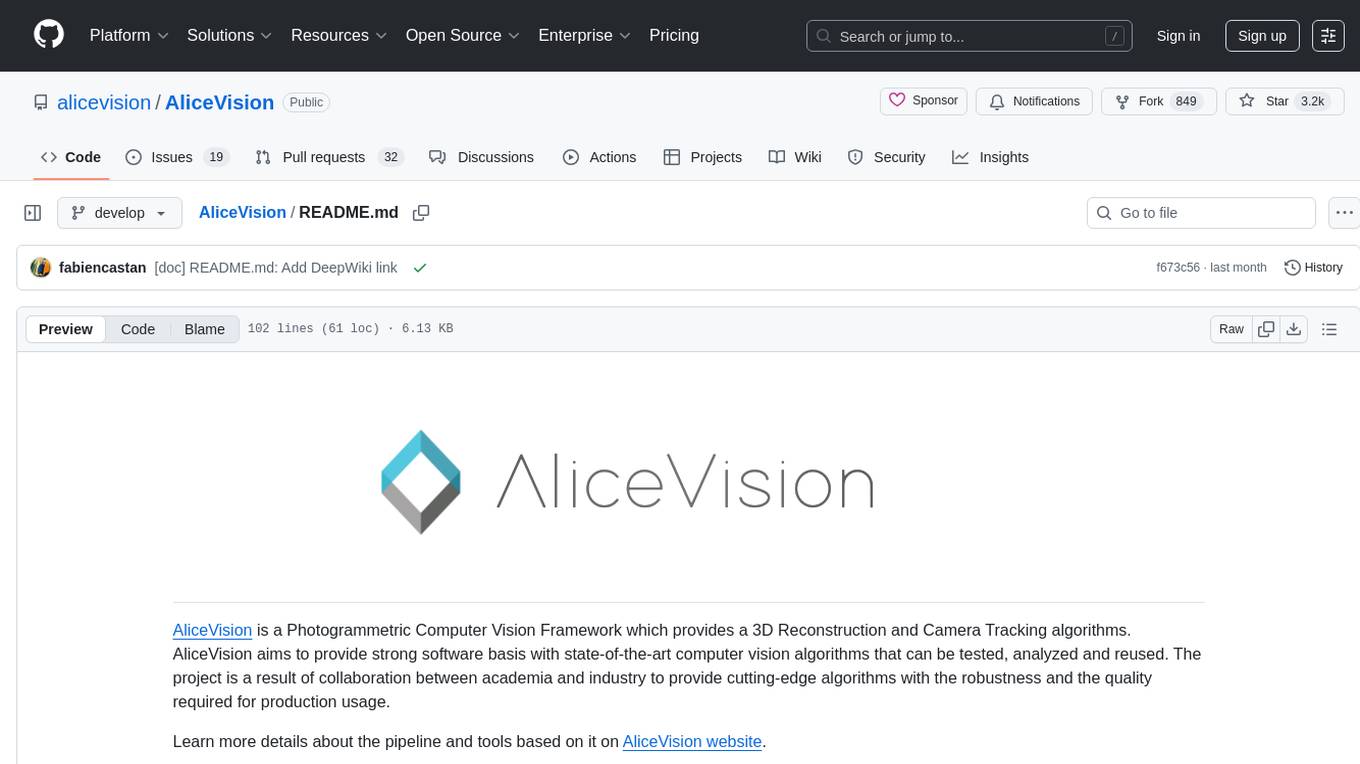Open the Security tab
Viewport: 1360px width, 764px height.
point(886,157)
